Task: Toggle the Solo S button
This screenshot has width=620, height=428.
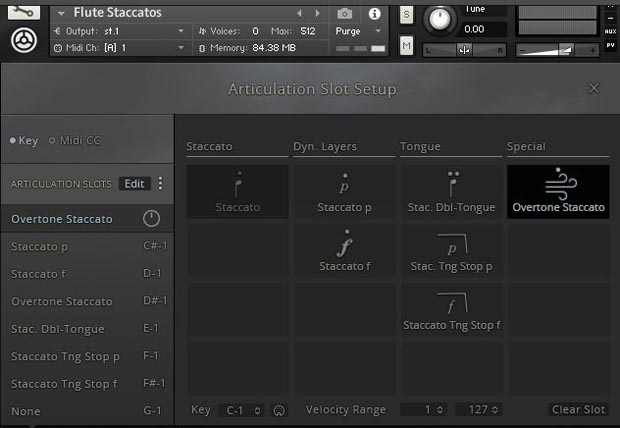Action: [407, 14]
